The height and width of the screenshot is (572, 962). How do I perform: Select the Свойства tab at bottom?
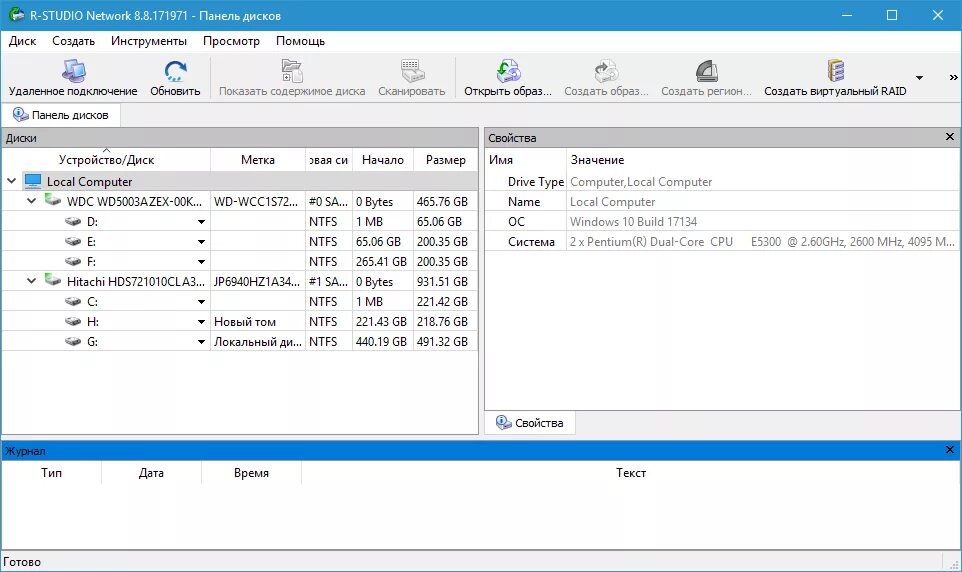coord(530,423)
